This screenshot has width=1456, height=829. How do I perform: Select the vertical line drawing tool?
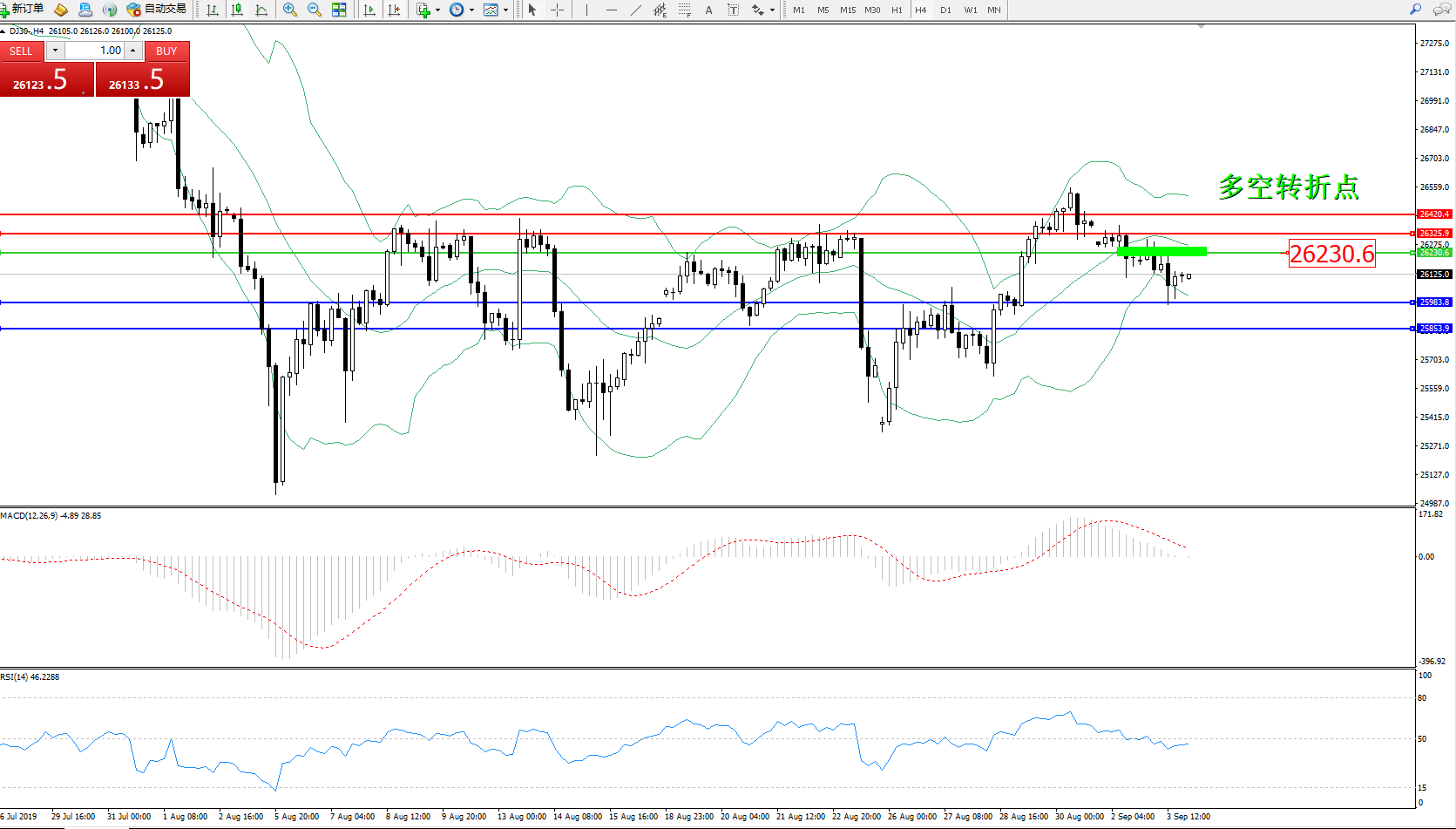(x=586, y=10)
